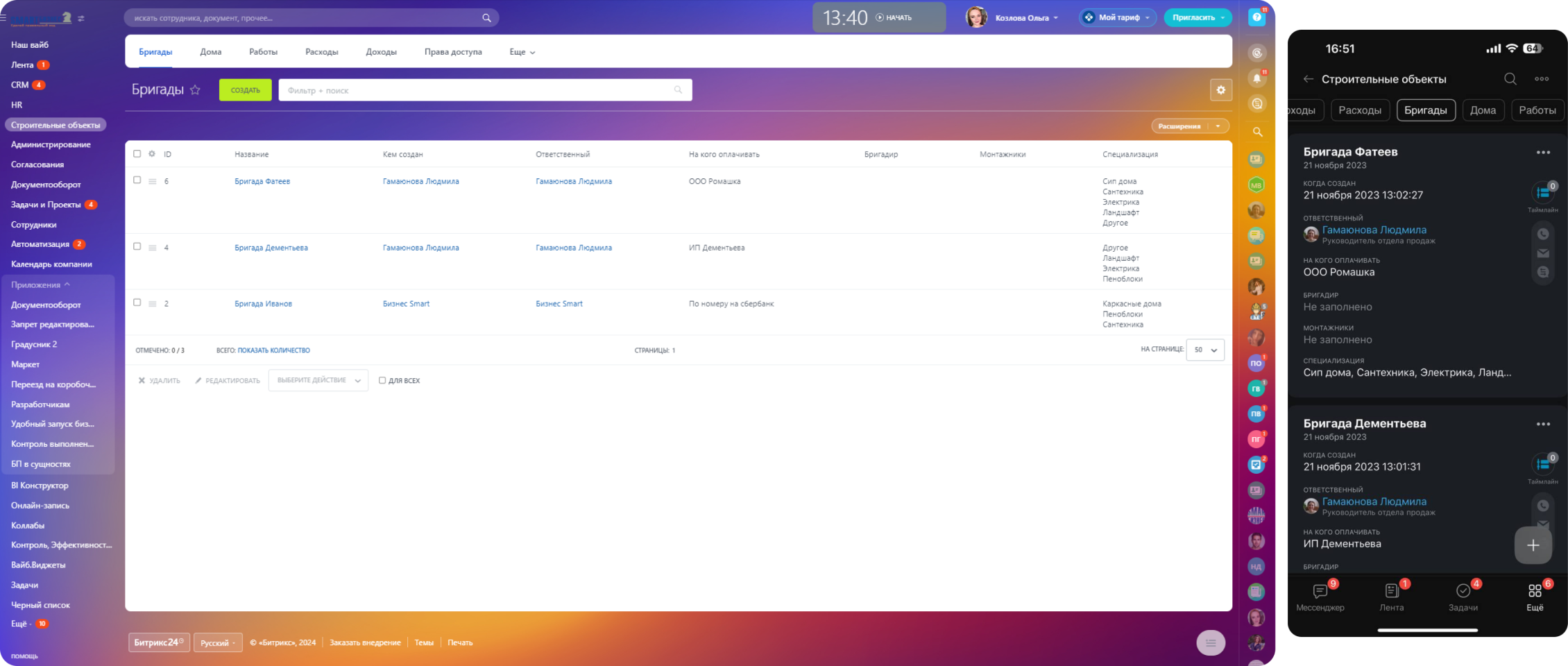Click the Заказать внедрение footer link
The width and height of the screenshot is (1568, 666).
coord(365,643)
